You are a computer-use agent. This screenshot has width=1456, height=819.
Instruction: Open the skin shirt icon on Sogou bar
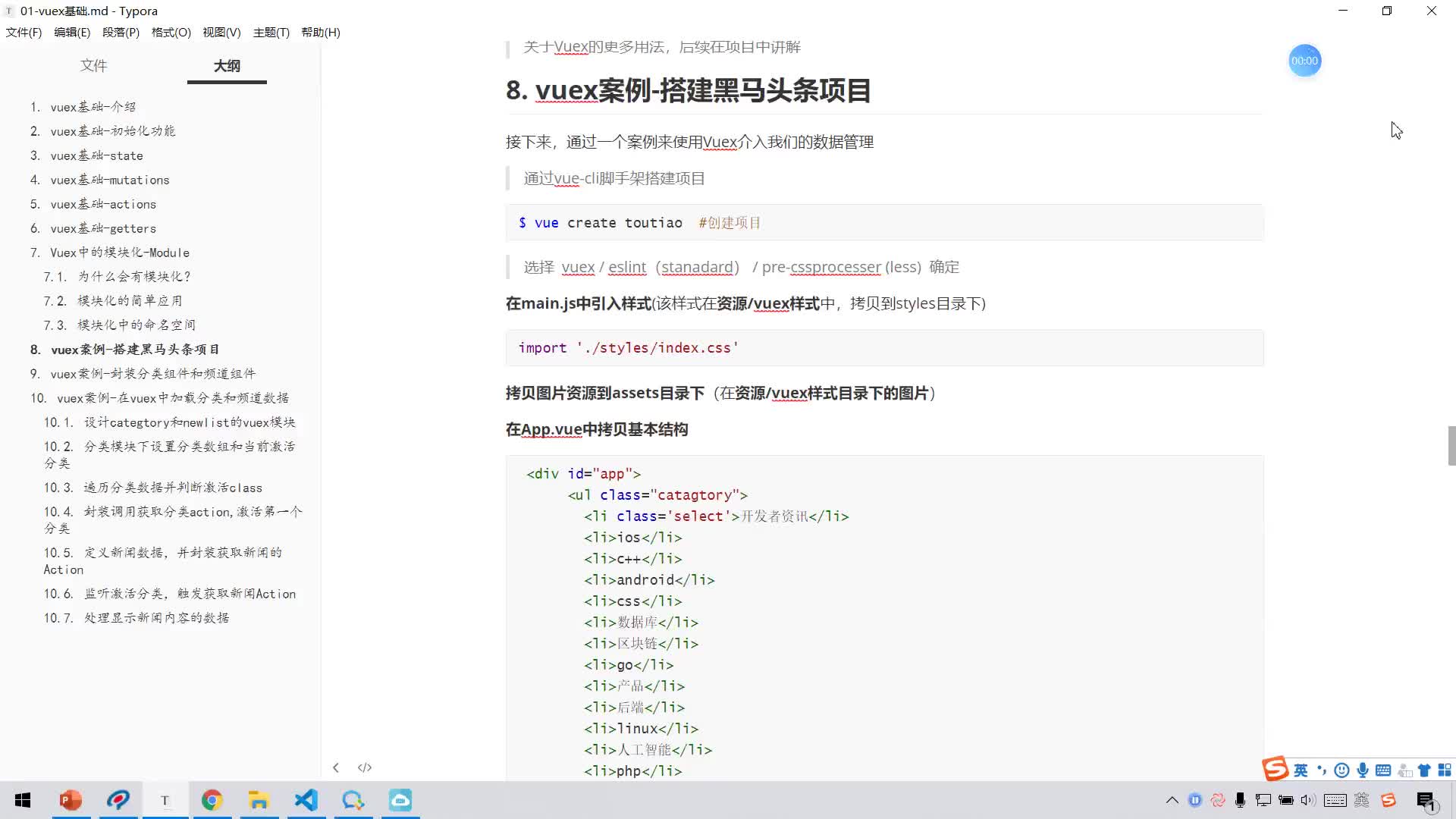[1424, 770]
